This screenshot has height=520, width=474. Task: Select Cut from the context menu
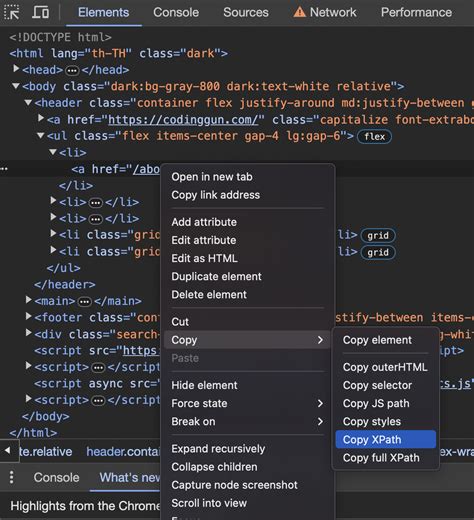[248, 322]
